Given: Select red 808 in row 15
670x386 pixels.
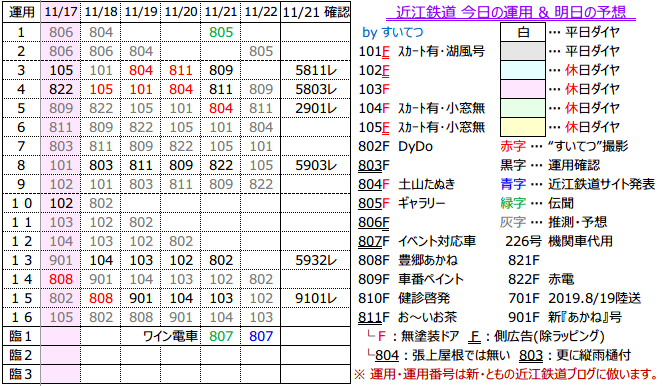Looking at the screenshot, I should pos(101,298).
